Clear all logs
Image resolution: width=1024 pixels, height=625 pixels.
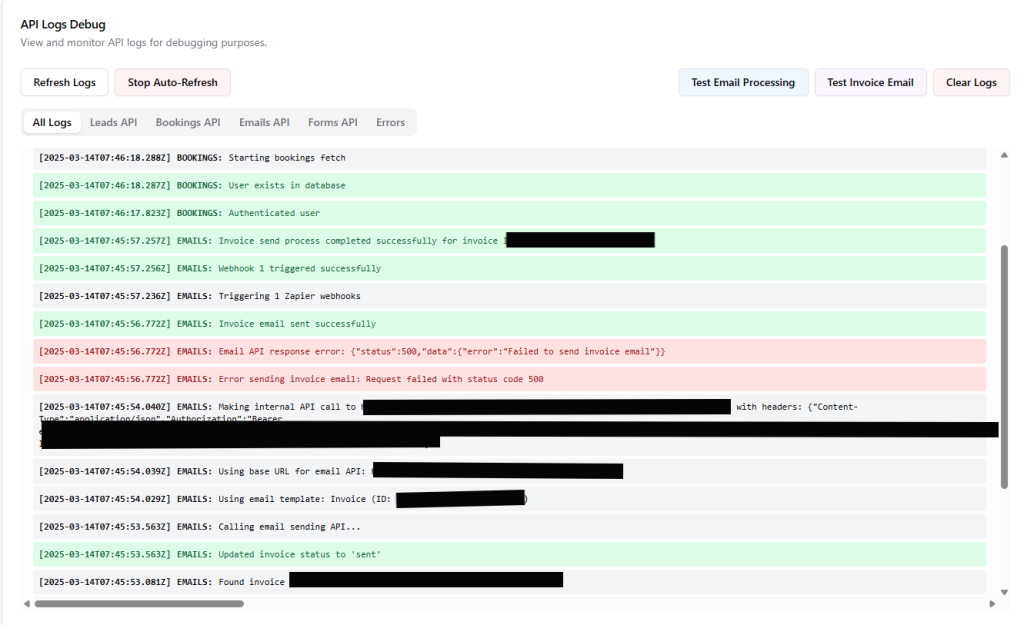pyautogui.click(x=971, y=82)
